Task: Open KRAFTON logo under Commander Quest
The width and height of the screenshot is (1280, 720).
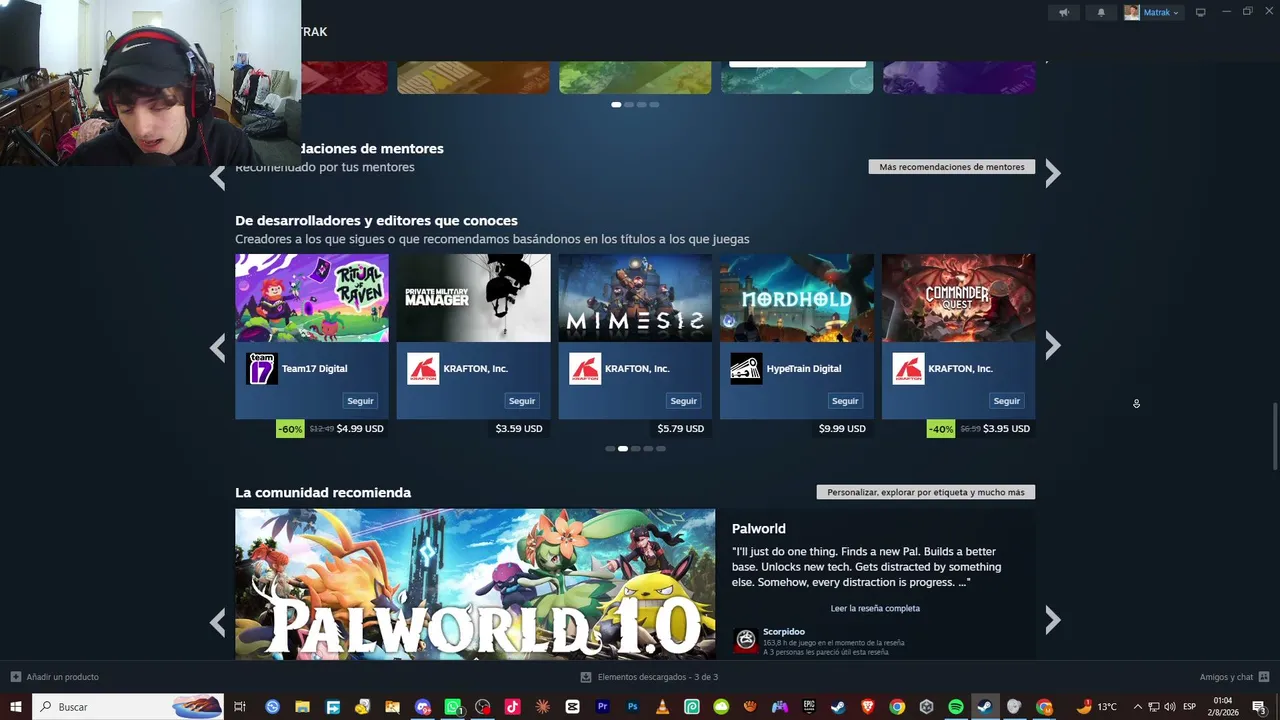Action: point(908,368)
